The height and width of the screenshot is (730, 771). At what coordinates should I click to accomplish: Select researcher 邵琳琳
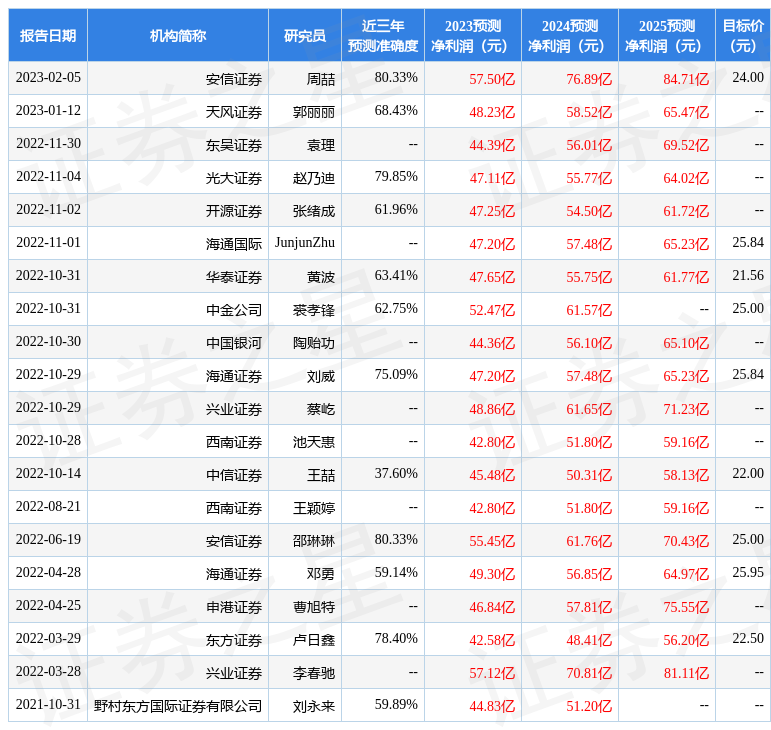point(314,540)
